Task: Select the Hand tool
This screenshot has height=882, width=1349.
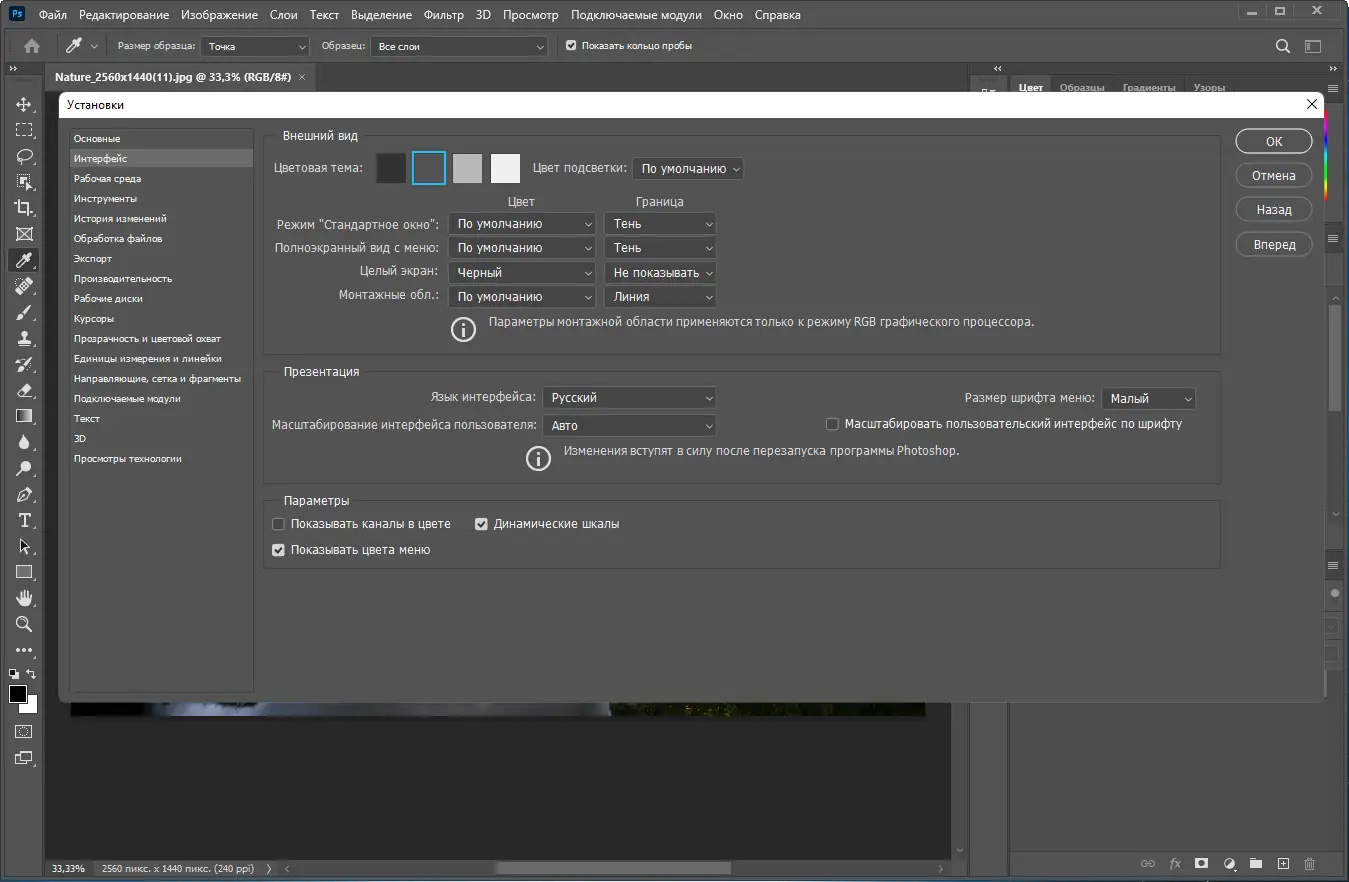Action: pos(24,598)
